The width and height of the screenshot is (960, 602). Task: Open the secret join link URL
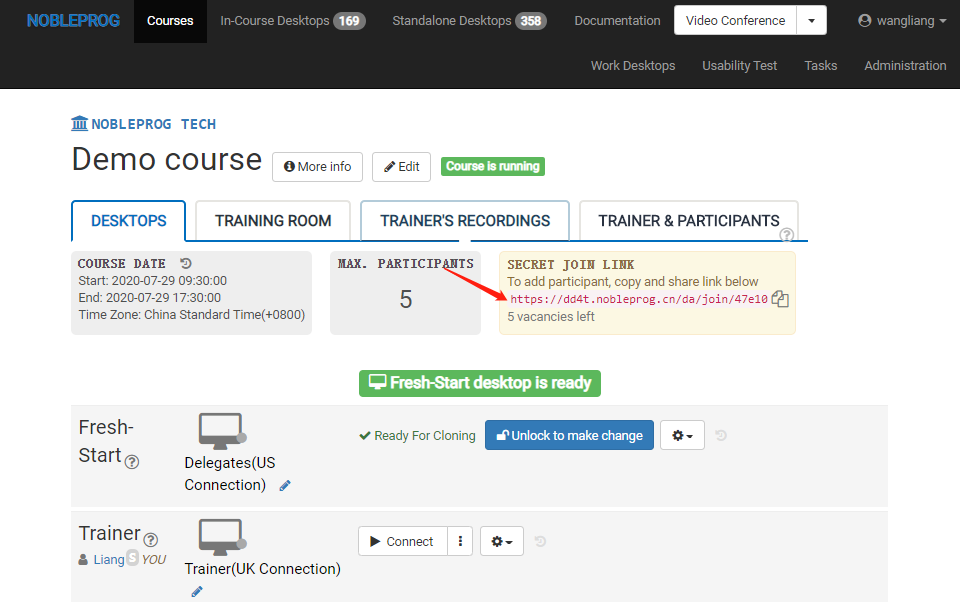tap(639, 299)
